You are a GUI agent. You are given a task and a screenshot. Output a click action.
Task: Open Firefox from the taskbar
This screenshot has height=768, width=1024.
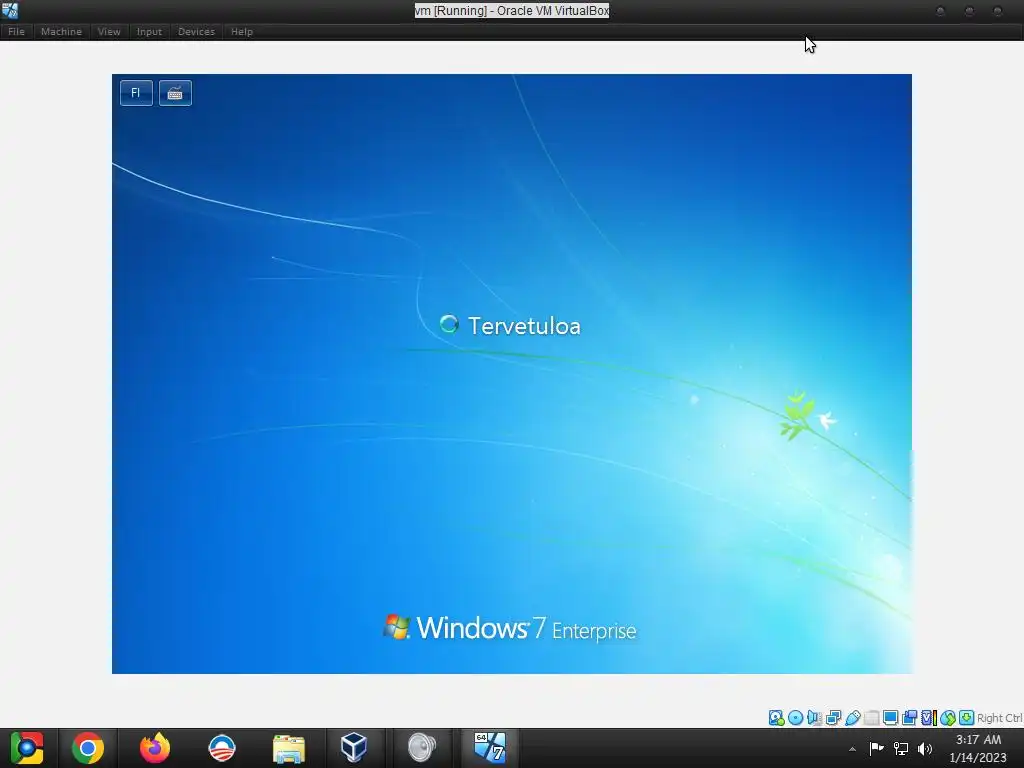tap(155, 748)
